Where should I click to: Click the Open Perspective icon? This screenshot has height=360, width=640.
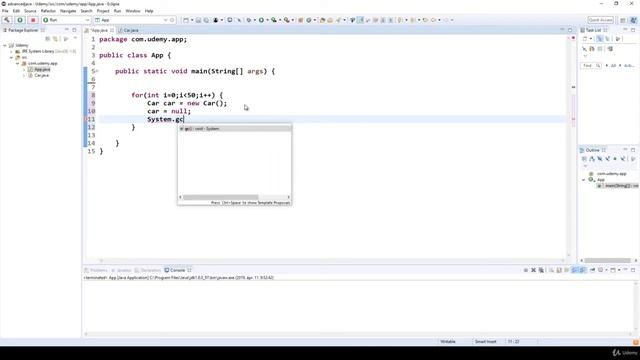[623, 20]
